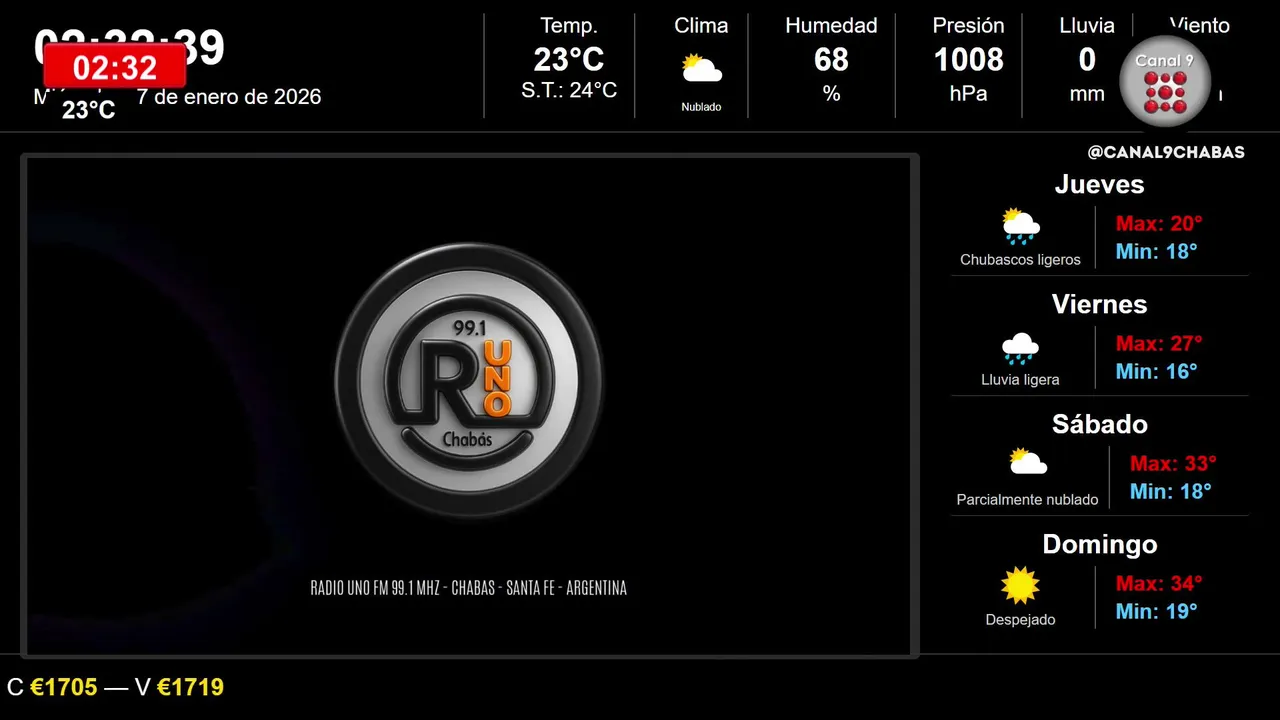Viewport: 1280px width, 720px height.
Task: Click the Presión 1008 value
Action: tap(968, 60)
